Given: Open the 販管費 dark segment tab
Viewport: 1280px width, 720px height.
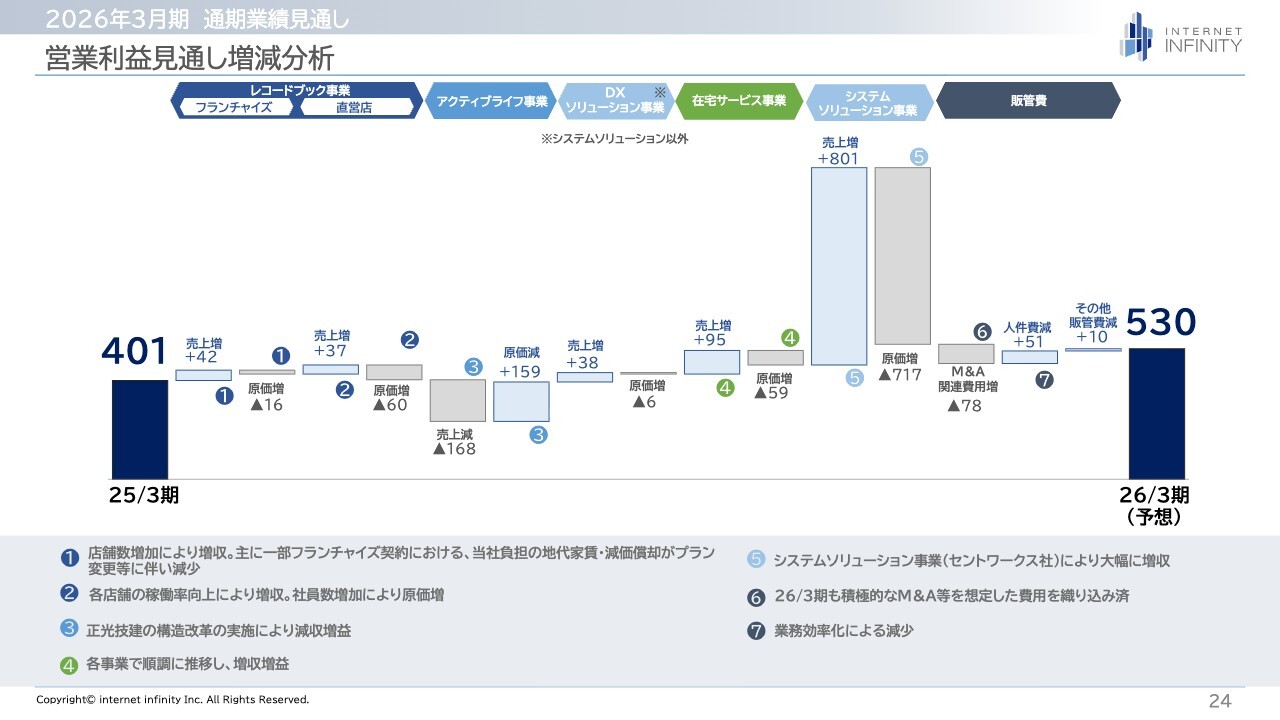Looking at the screenshot, I should (x=1027, y=101).
